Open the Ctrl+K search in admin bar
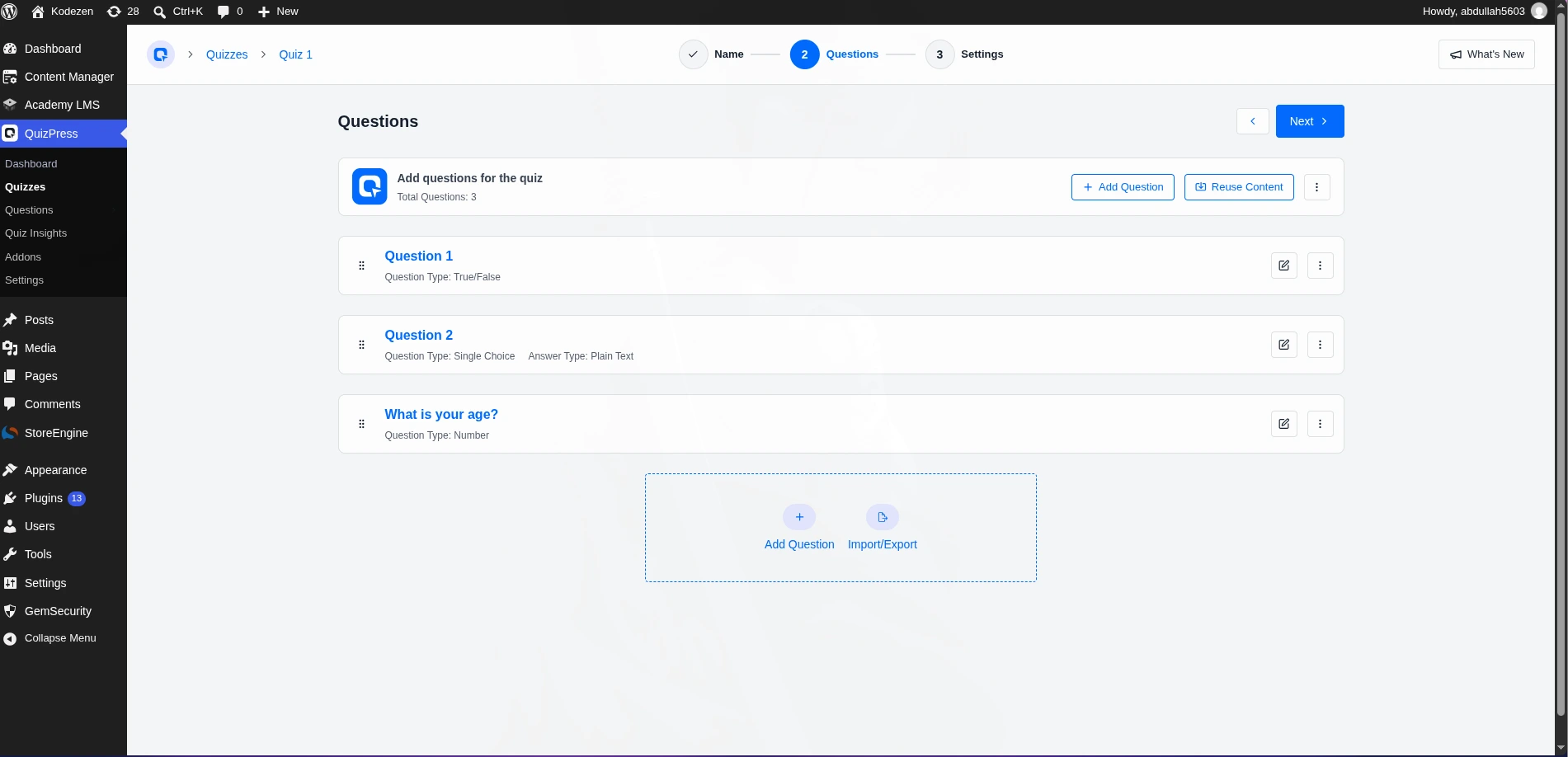Screen dimensions: 1568x757 click(x=177, y=12)
